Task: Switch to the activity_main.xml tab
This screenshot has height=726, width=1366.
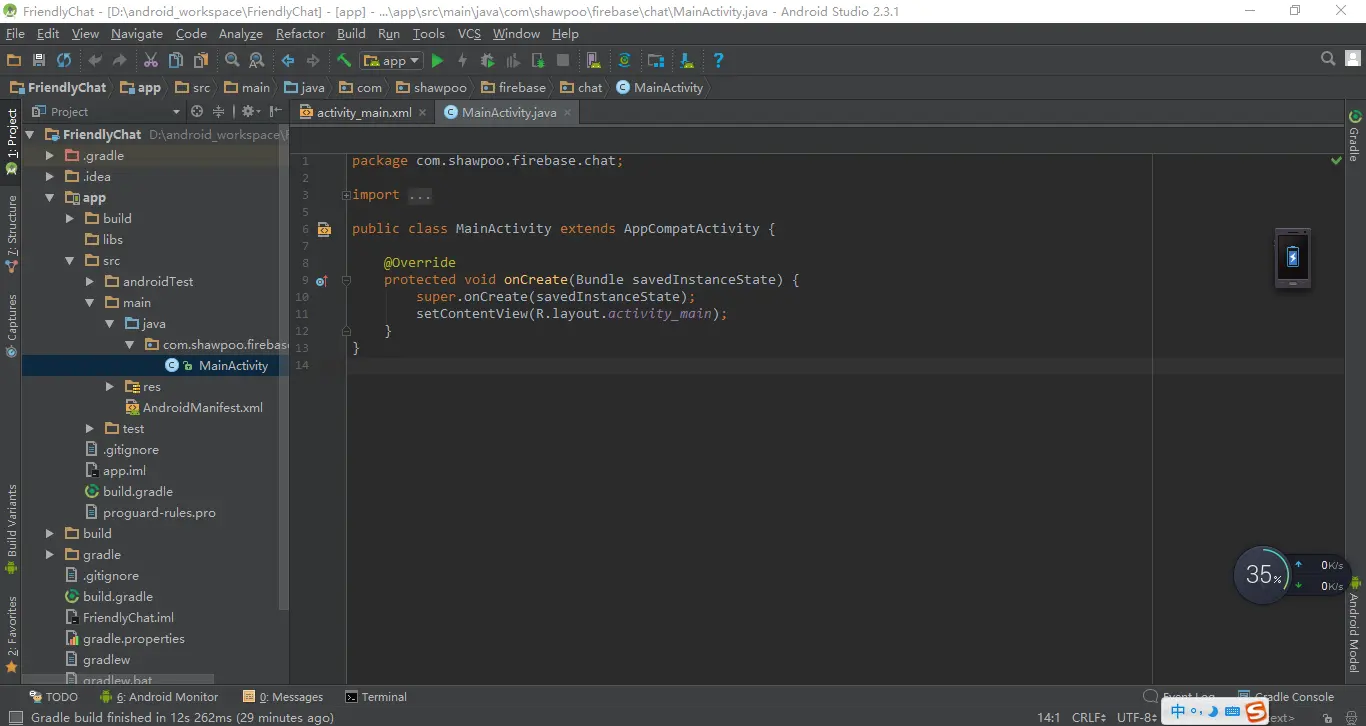Action: coord(364,113)
